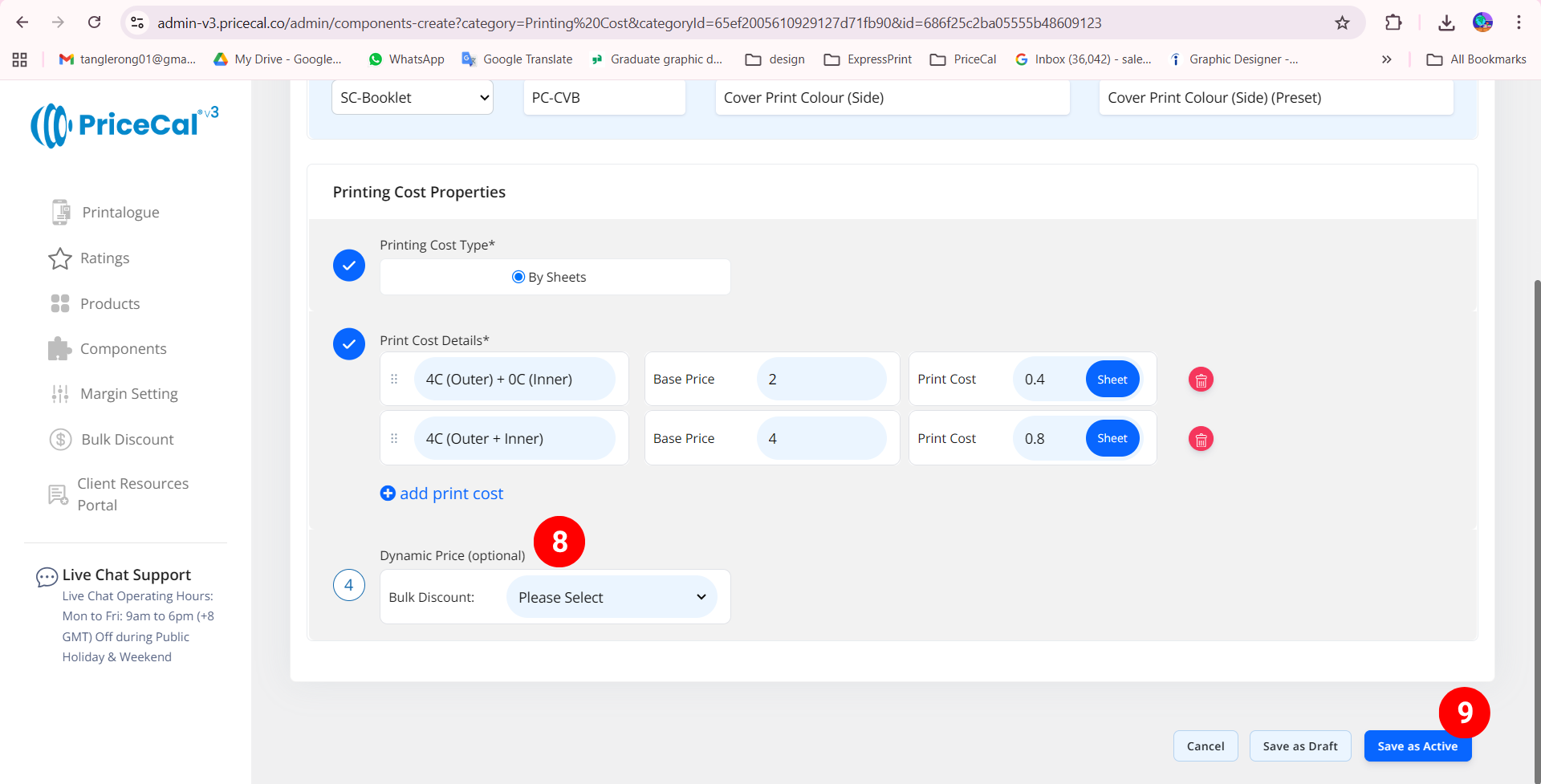Open the Bulk Discount dropdown

tap(612, 597)
